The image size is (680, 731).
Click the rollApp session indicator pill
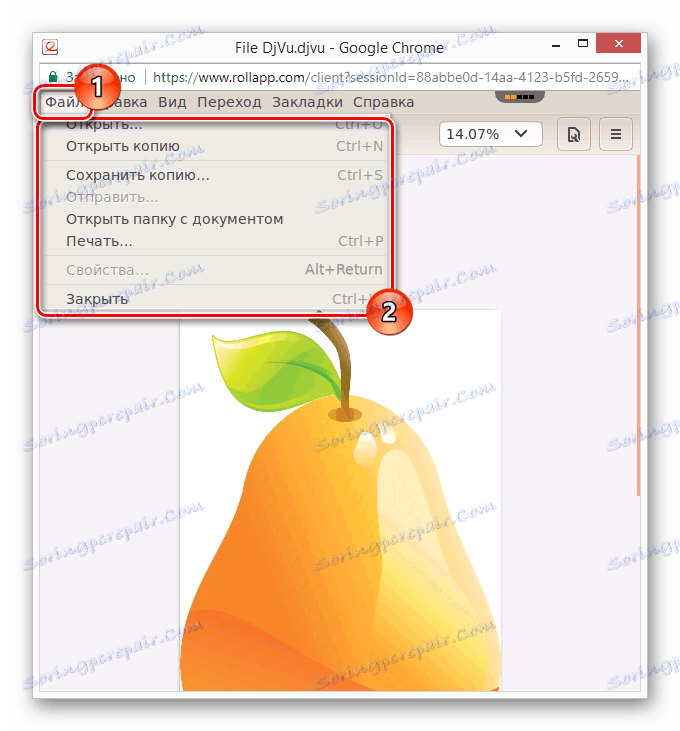click(520, 97)
